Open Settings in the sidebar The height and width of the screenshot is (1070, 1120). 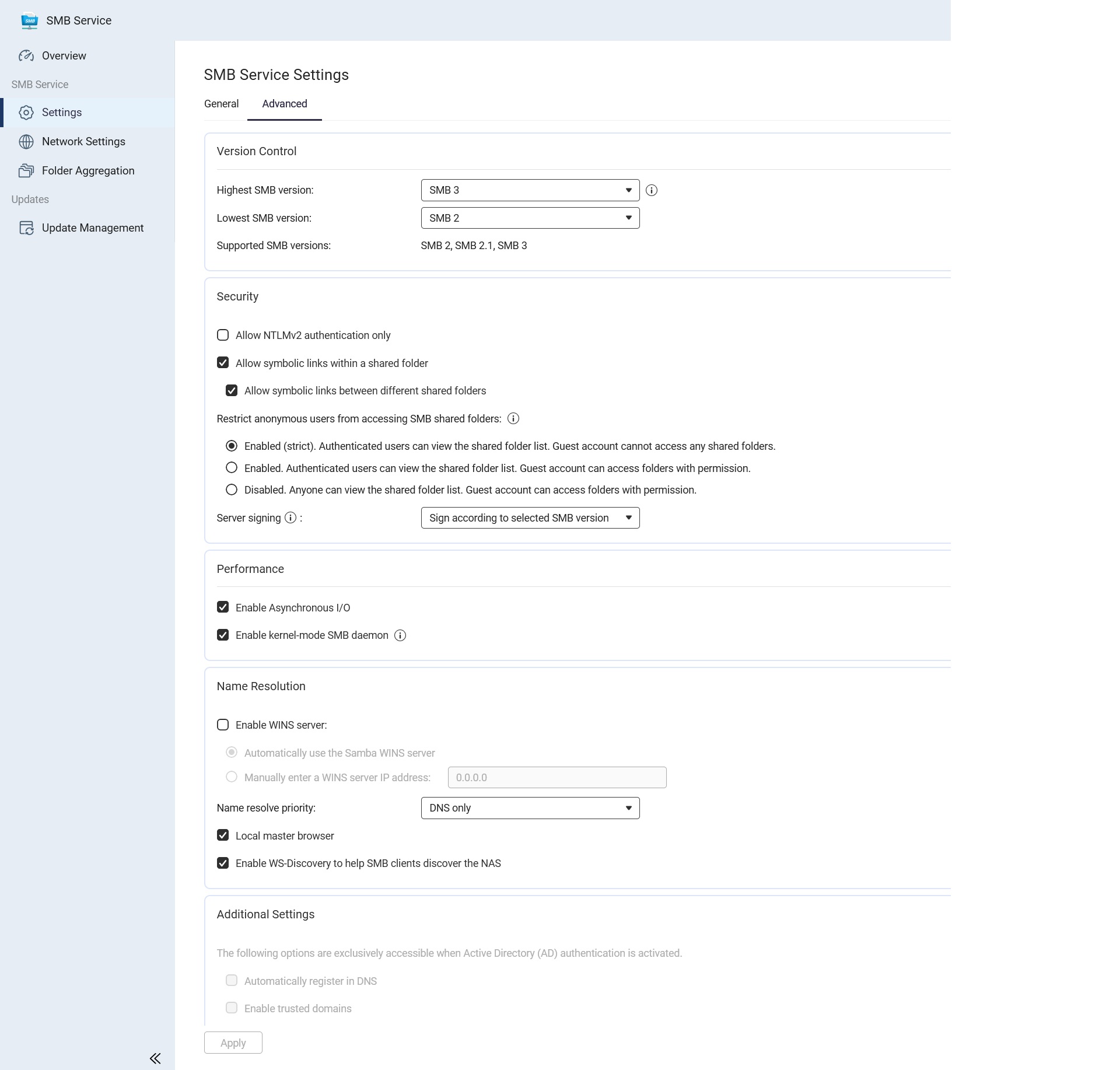(x=62, y=113)
